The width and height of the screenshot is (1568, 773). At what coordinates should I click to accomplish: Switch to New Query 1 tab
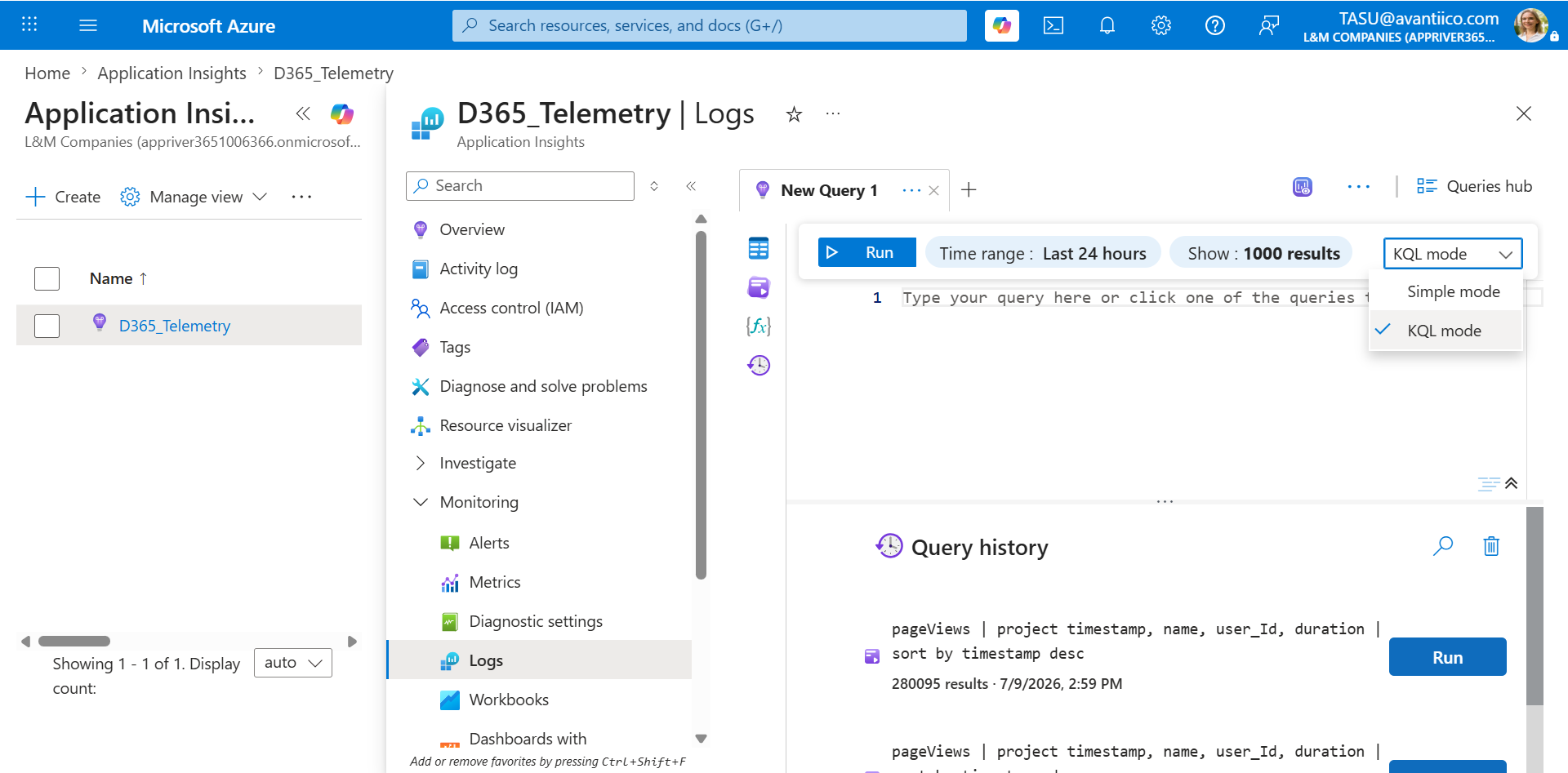(x=829, y=190)
